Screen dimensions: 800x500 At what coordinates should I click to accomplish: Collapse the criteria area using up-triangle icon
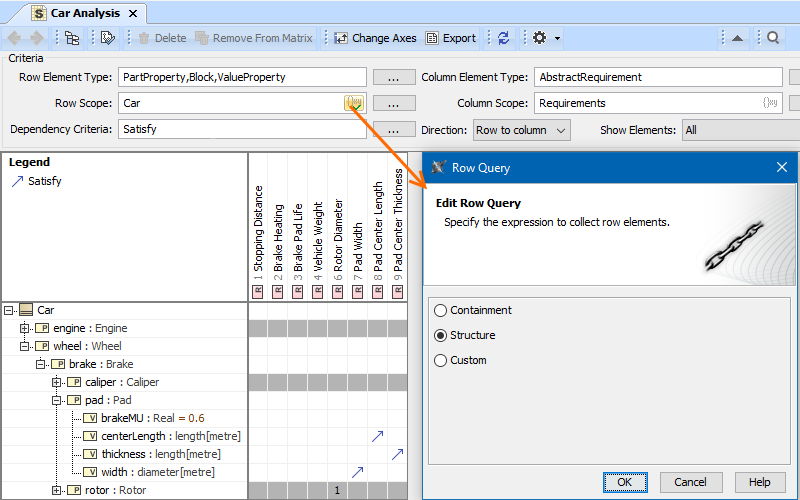click(737, 38)
